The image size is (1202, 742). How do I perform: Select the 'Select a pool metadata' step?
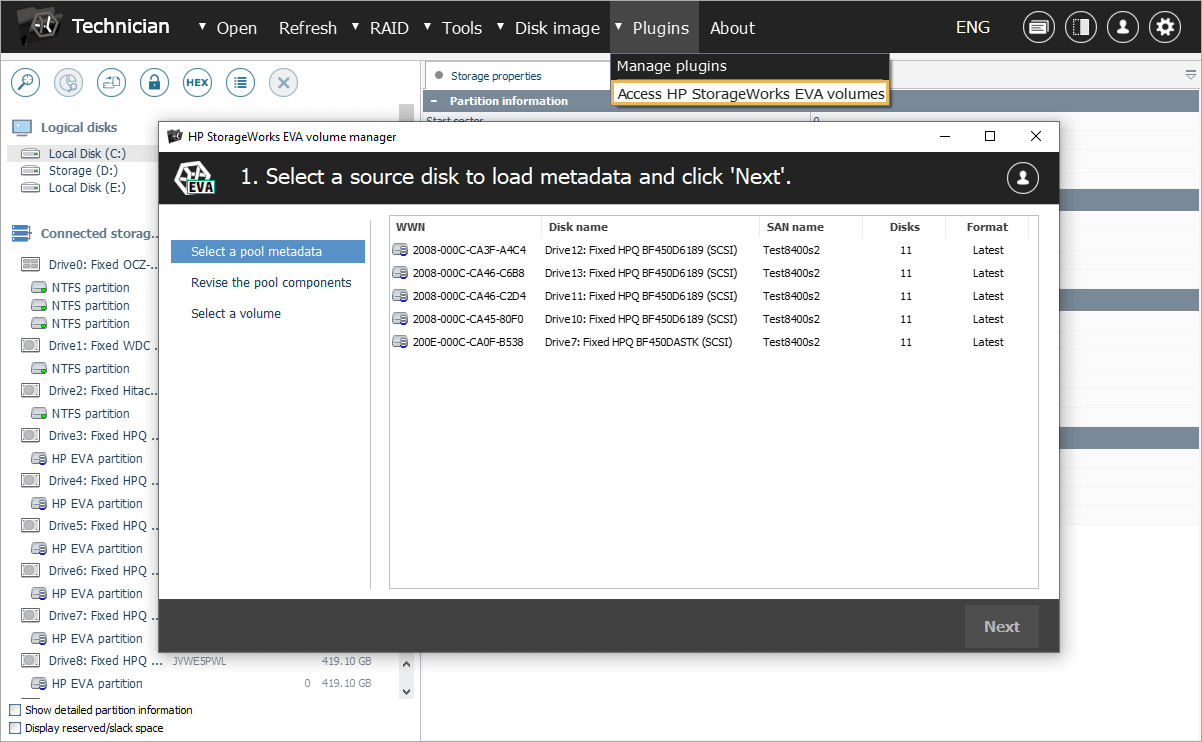pyautogui.click(x=268, y=252)
